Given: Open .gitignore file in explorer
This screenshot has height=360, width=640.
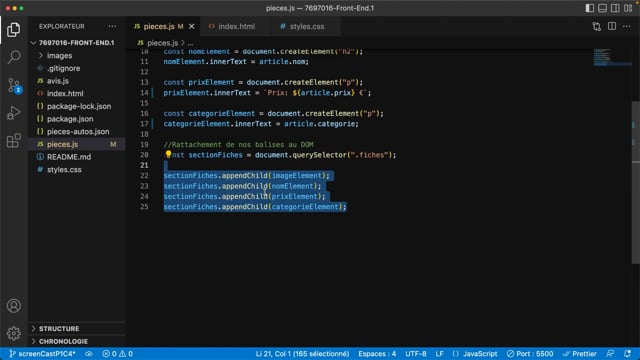Looking at the screenshot, I should coord(77,68).
